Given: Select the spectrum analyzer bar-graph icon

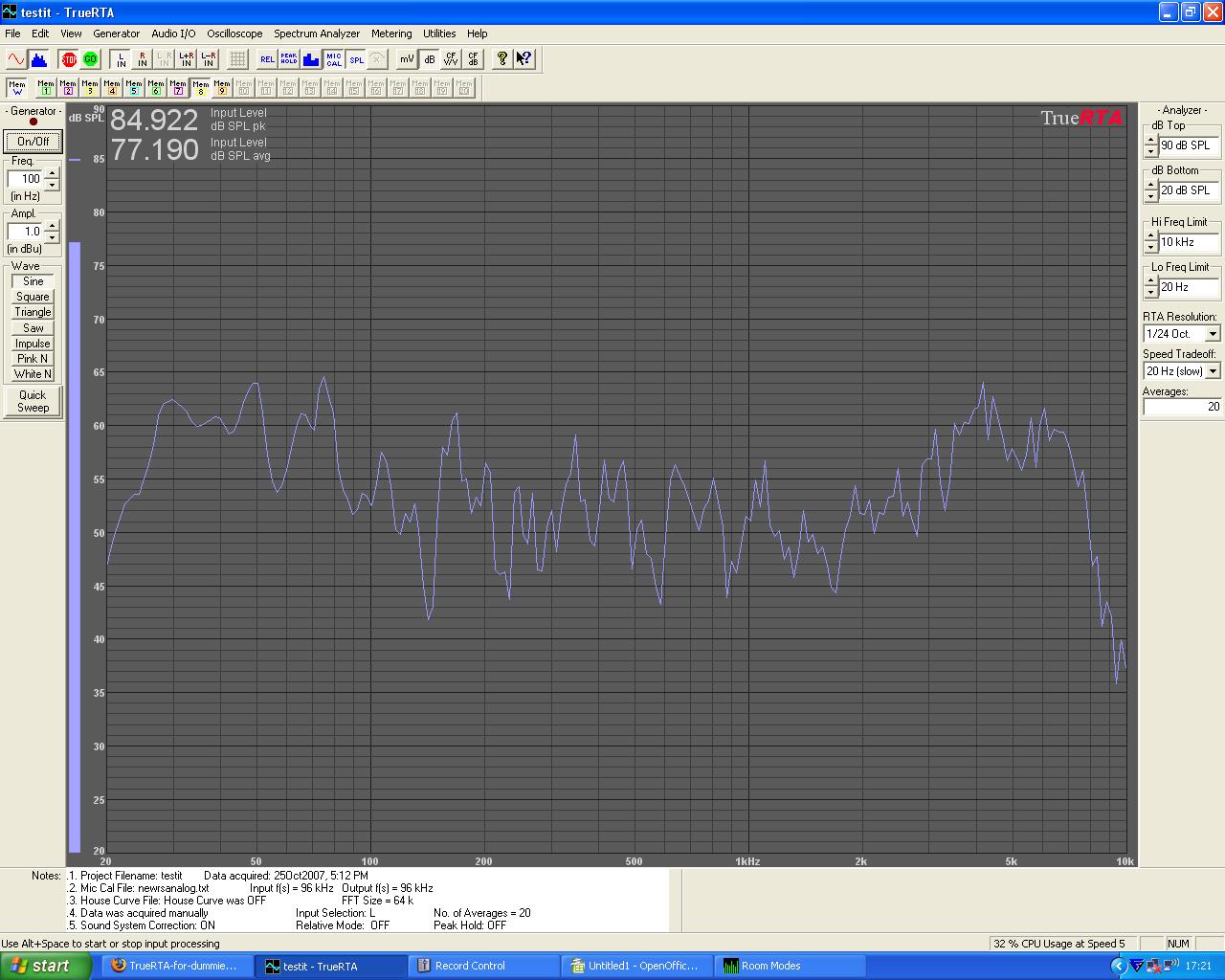Looking at the screenshot, I should click(x=39, y=59).
